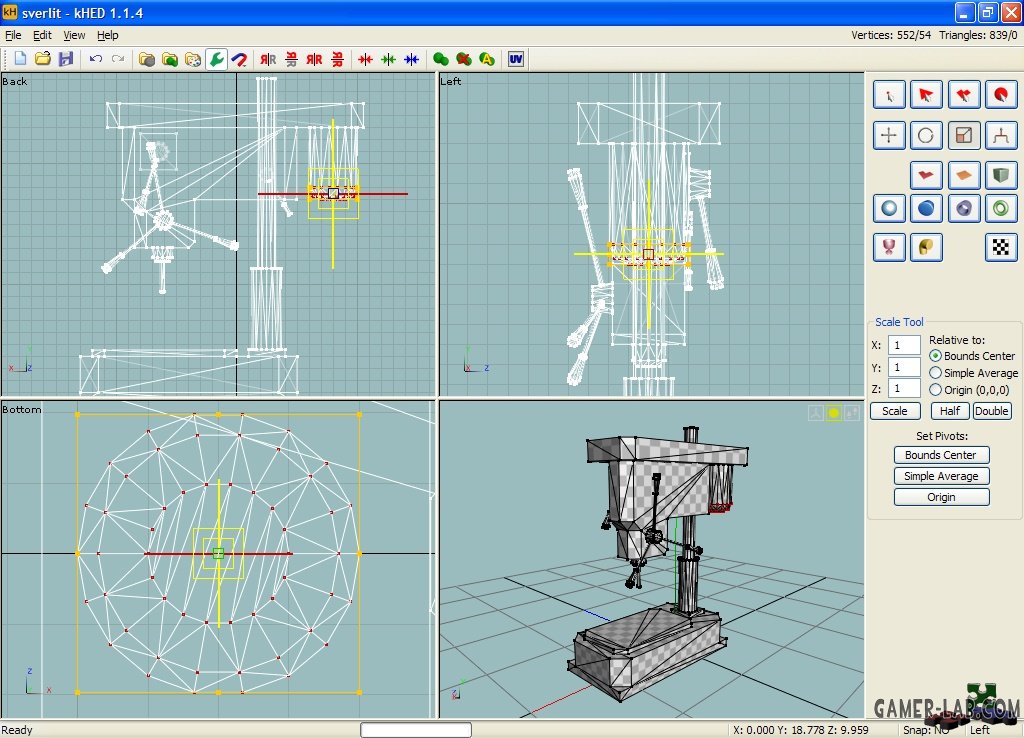Click the red bent-shape create tool

point(926,175)
